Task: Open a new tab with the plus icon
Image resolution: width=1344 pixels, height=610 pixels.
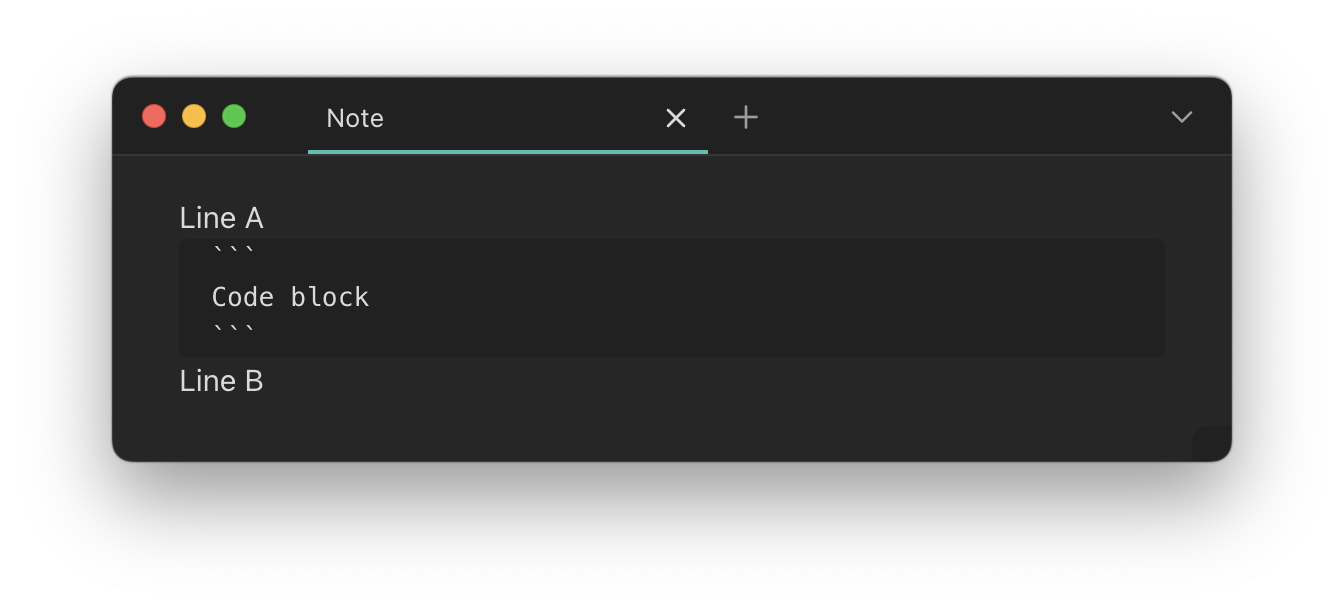Action: 746,118
